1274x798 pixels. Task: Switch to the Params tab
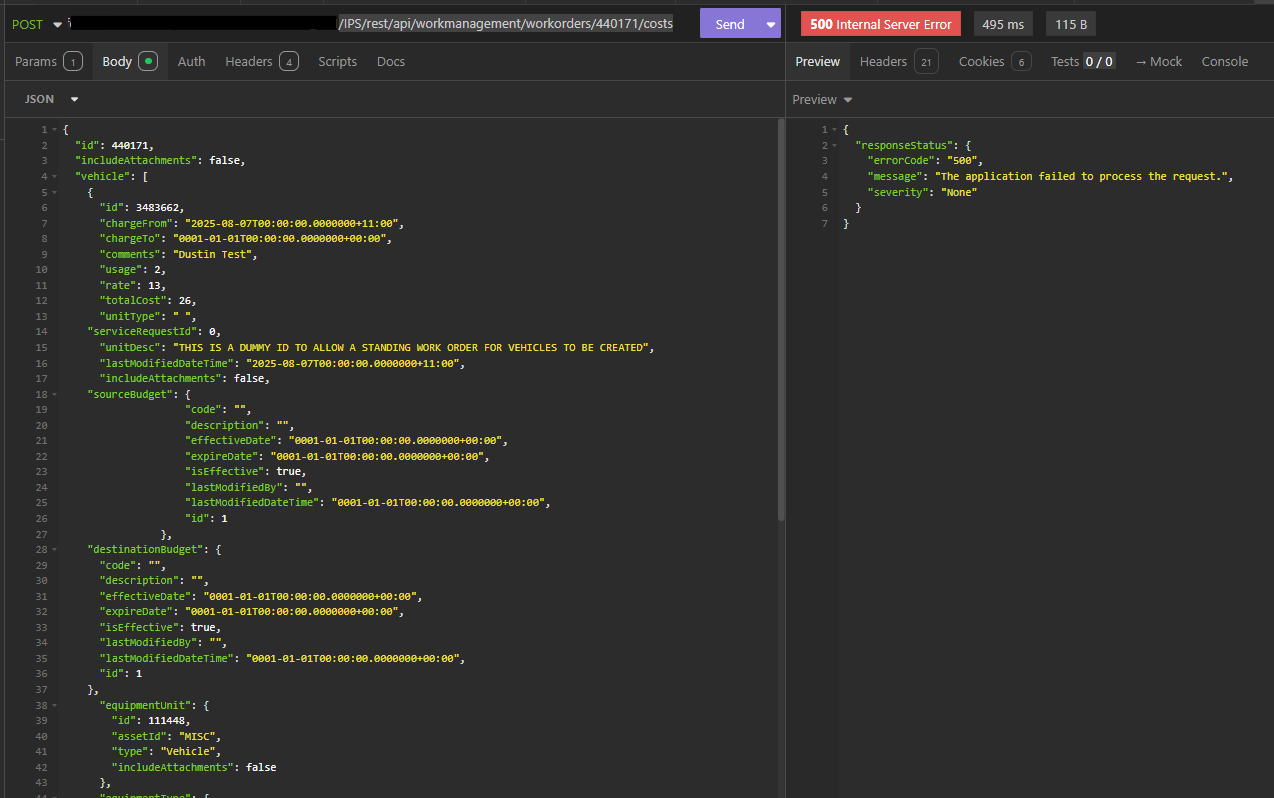(x=48, y=62)
